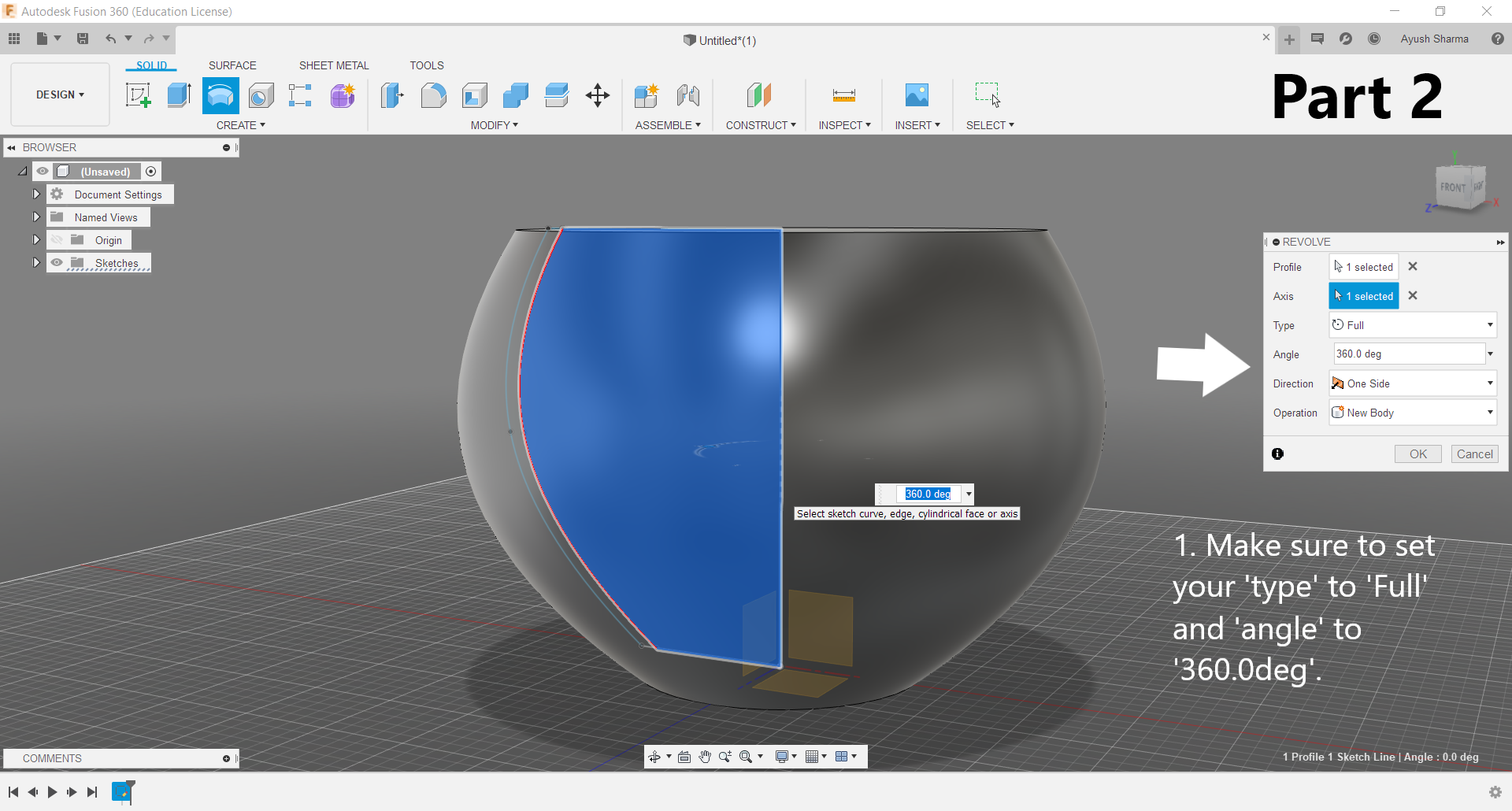Click the Profile 1 selected button
The image size is (1512, 811).
(1364, 267)
